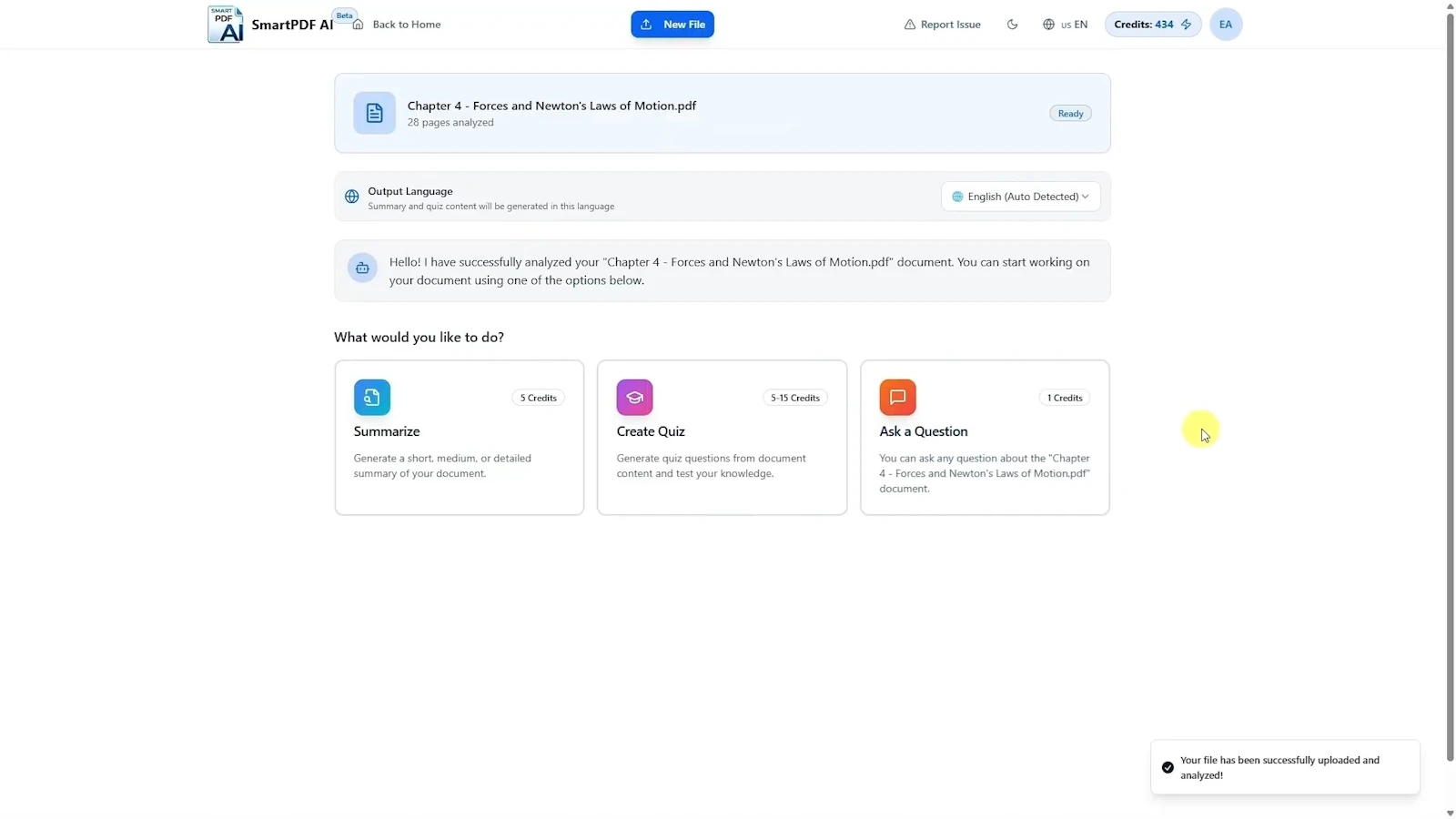Open the Report Issue link

(x=942, y=25)
